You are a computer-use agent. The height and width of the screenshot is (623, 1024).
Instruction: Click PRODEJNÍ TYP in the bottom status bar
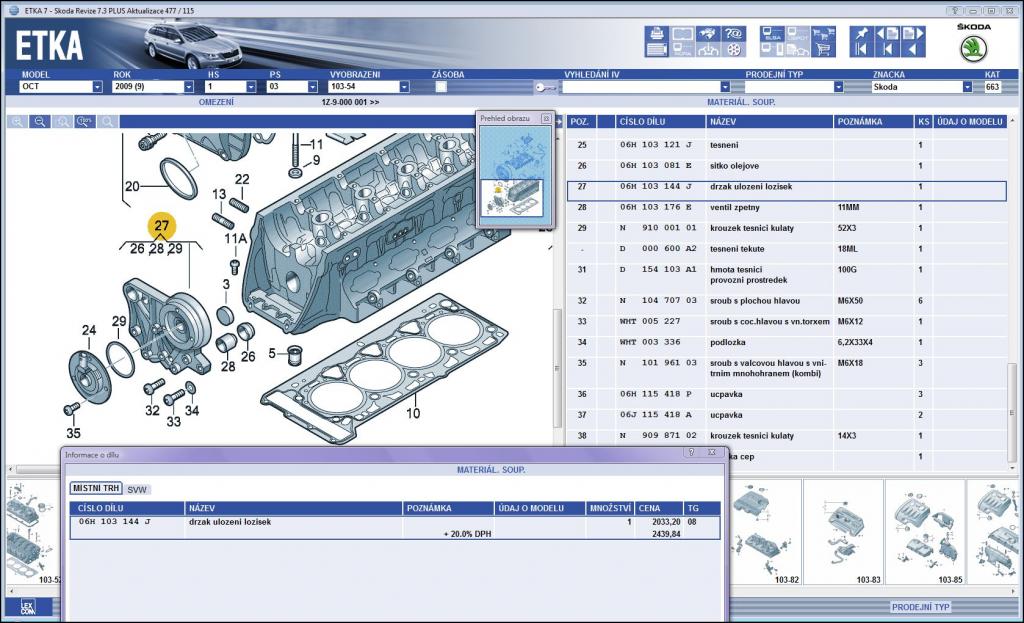pyautogui.click(x=921, y=607)
